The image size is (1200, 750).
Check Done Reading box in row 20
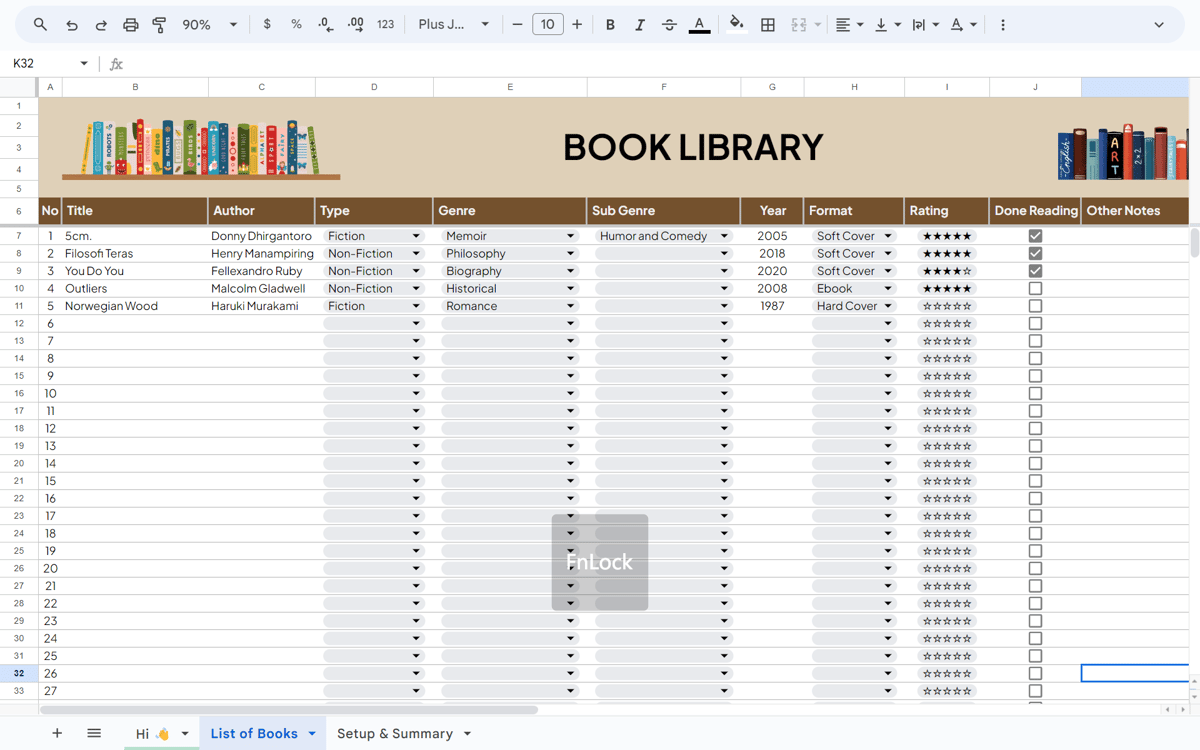click(x=1035, y=568)
